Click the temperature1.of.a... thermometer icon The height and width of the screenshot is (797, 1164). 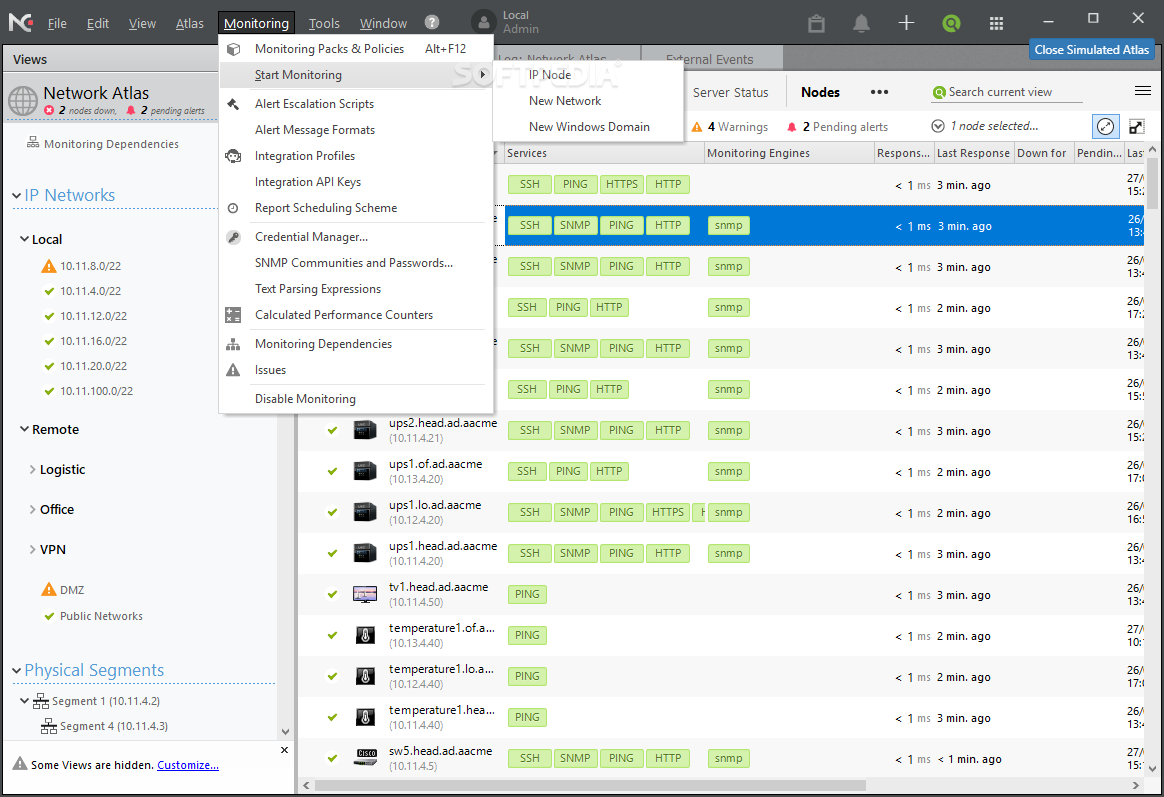coord(364,635)
